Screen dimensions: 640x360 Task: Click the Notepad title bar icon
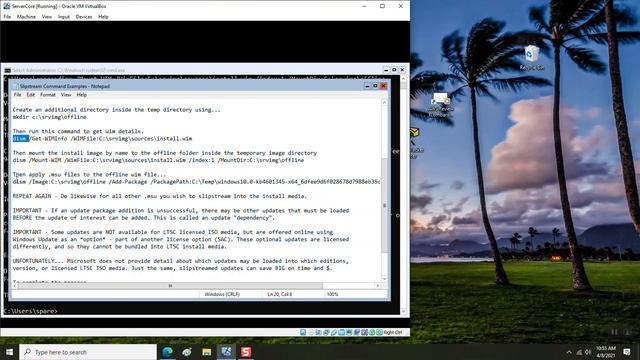coord(16,86)
